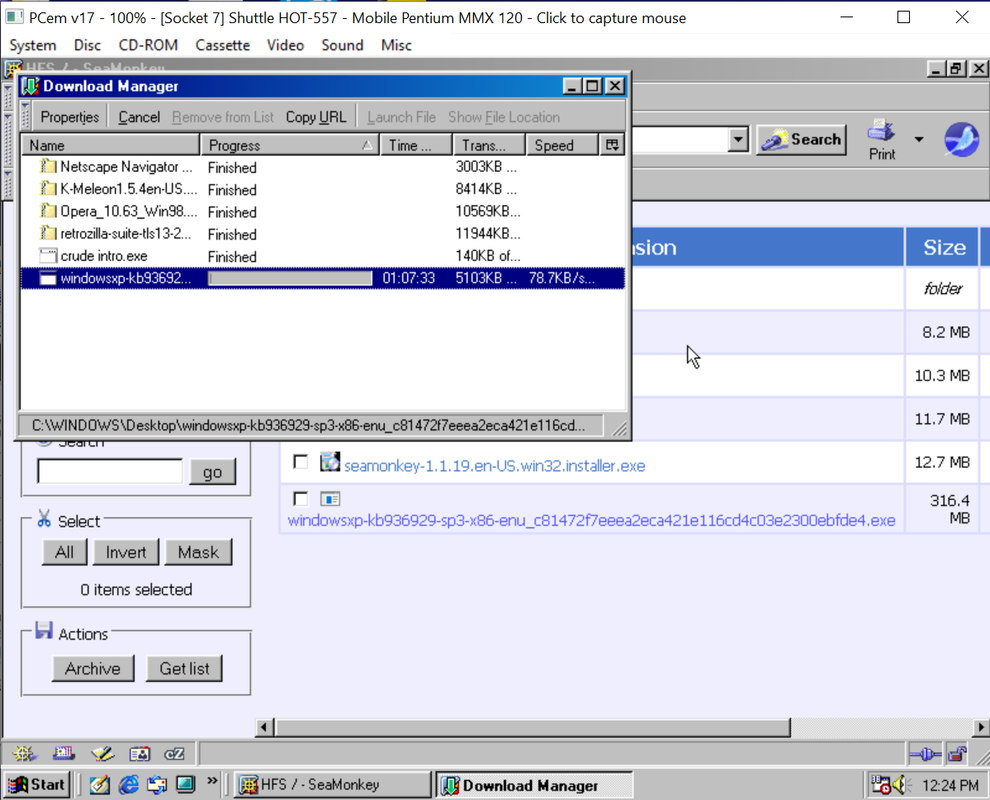The width and height of the screenshot is (990, 800).
Task: Click the Print icon in SeaMonkey
Action: 881,140
